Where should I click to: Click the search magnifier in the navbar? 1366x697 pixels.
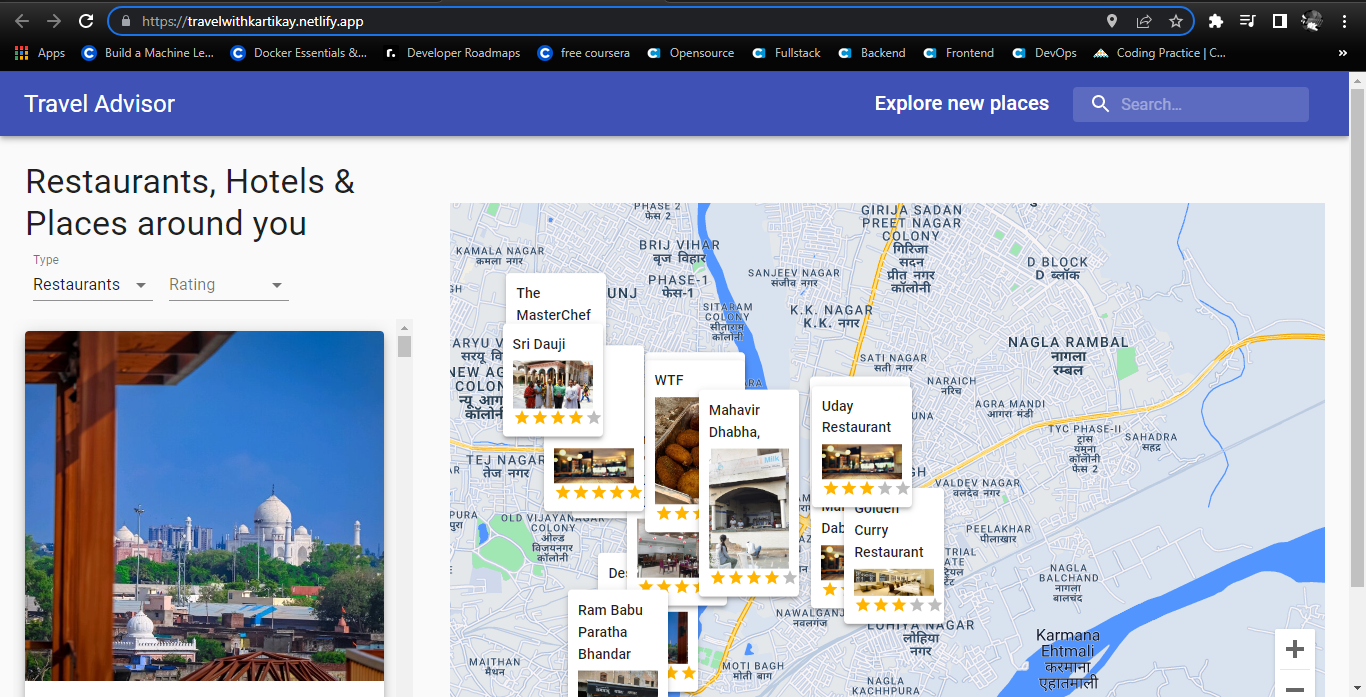click(x=1100, y=104)
